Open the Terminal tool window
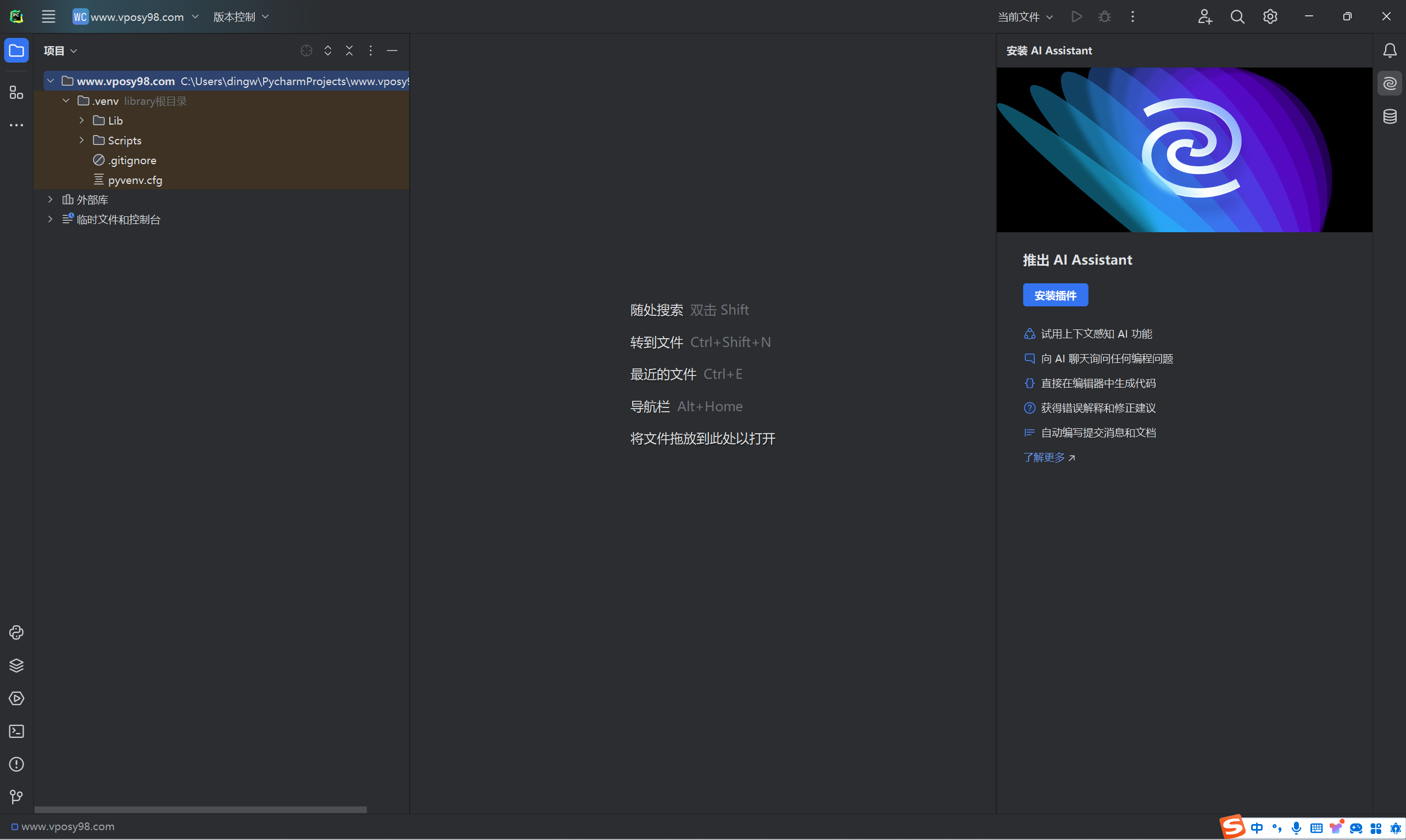Screen dimensions: 1406x840 pos(16,731)
